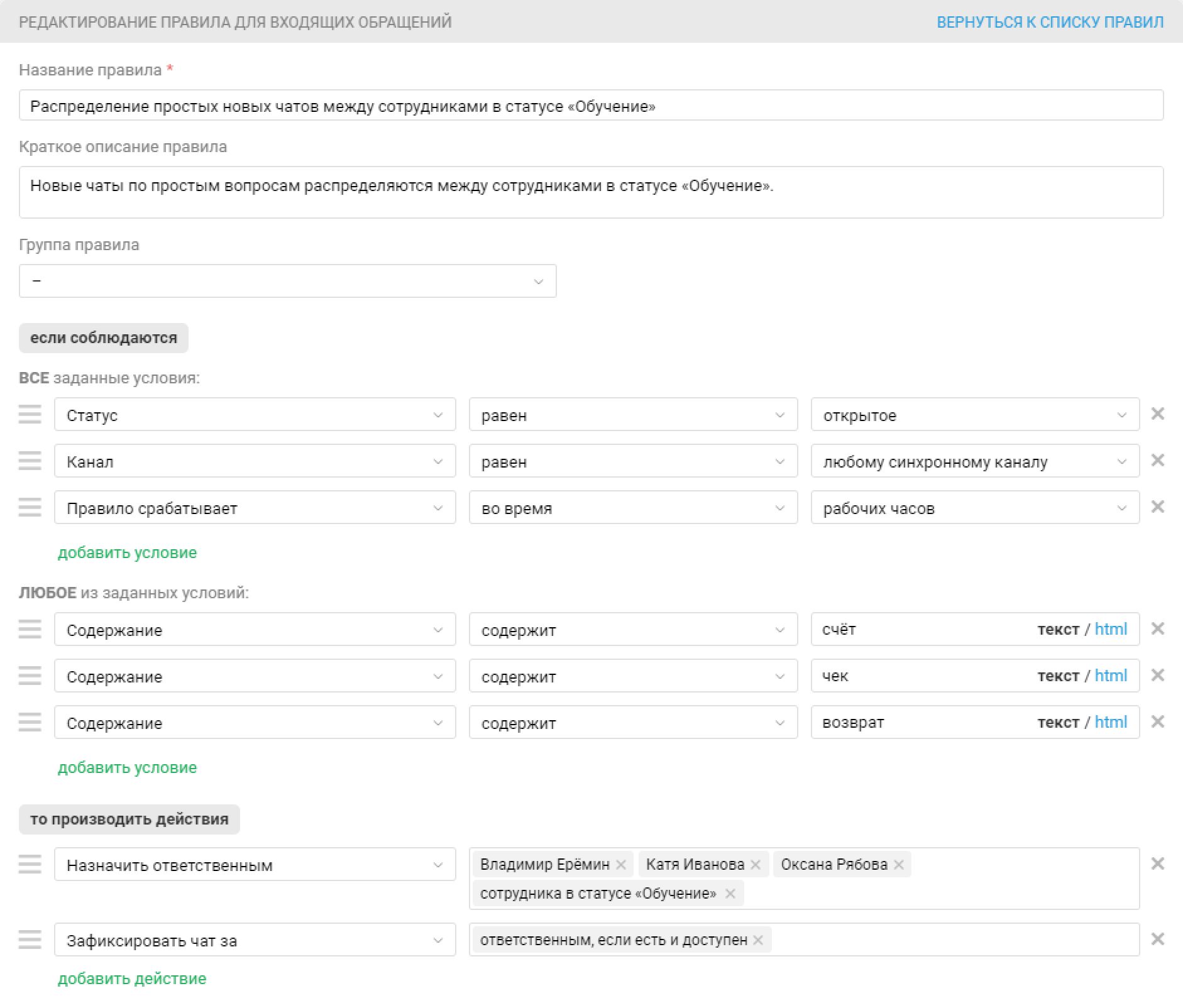Remove 'ответственным, если есть и доступен' tag
The image size is (1183, 1008).
758,940
